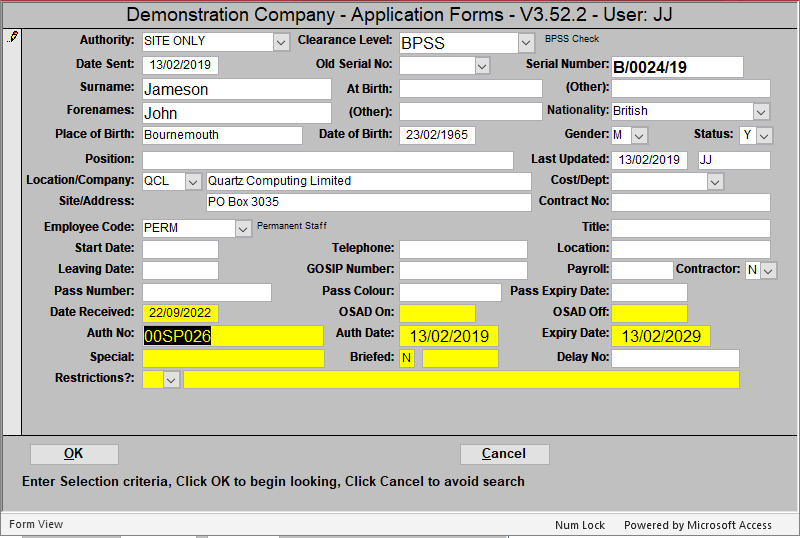Image resolution: width=800 pixels, height=538 pixels.
Task: Open the Authority dropdown list
Action: [280, 42]
